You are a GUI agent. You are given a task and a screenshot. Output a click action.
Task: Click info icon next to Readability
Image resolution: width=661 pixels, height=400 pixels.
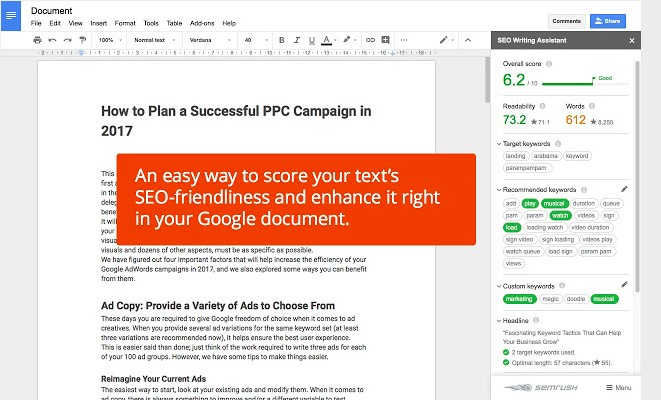[543, 106]
